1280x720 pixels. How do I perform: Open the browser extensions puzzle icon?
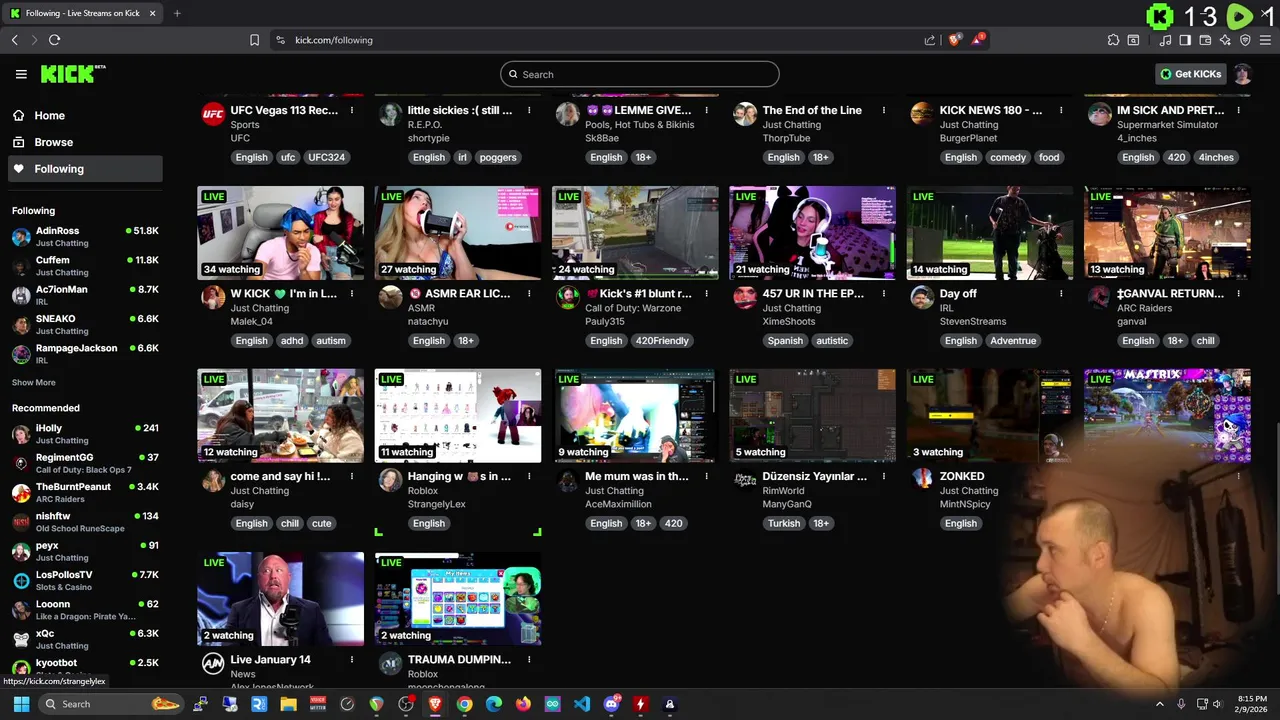1113,40
